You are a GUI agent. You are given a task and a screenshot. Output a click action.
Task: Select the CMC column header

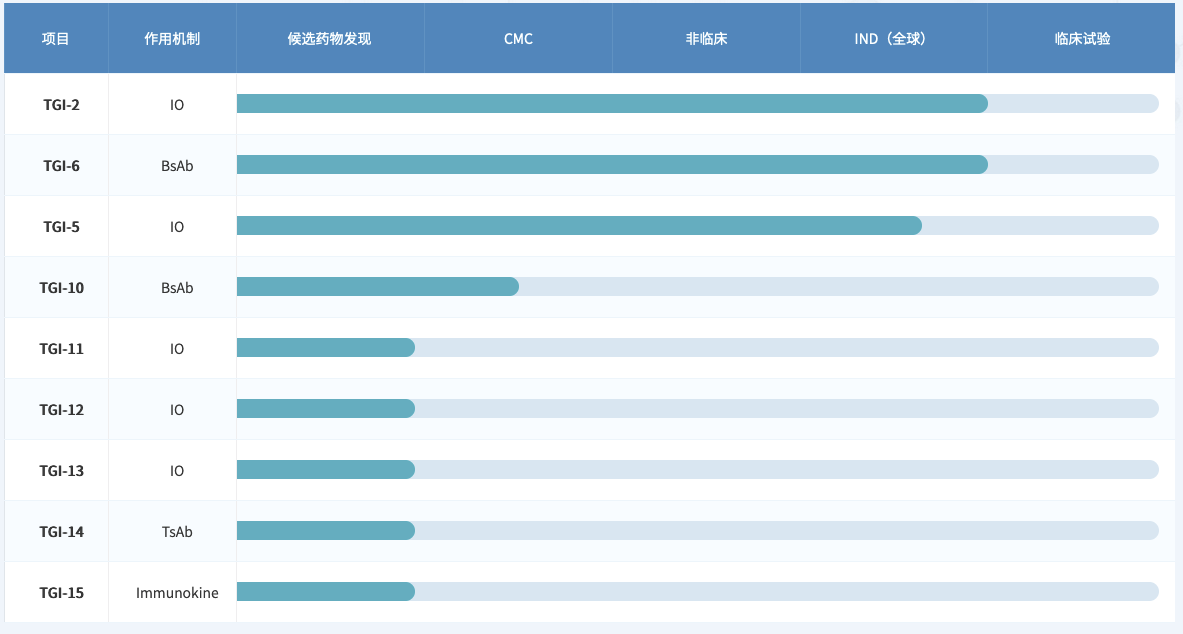518,37
